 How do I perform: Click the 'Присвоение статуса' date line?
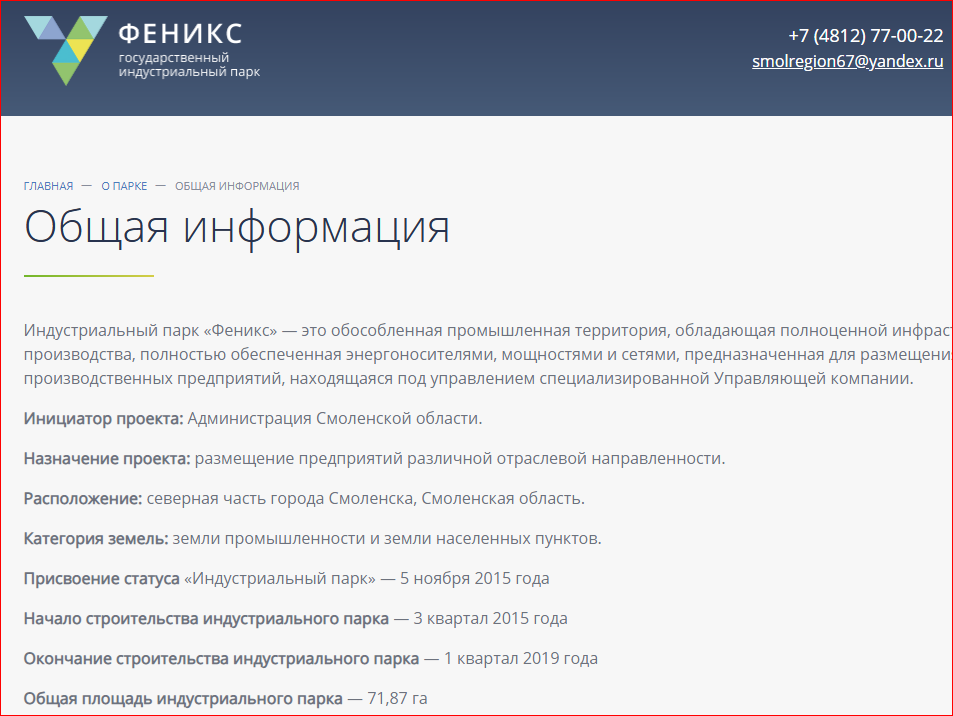(286, 579)
